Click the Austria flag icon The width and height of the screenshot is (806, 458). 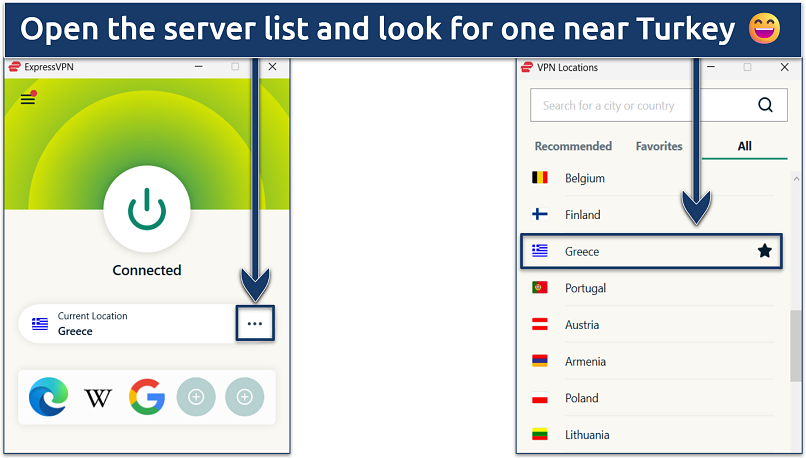pos(540,324)
